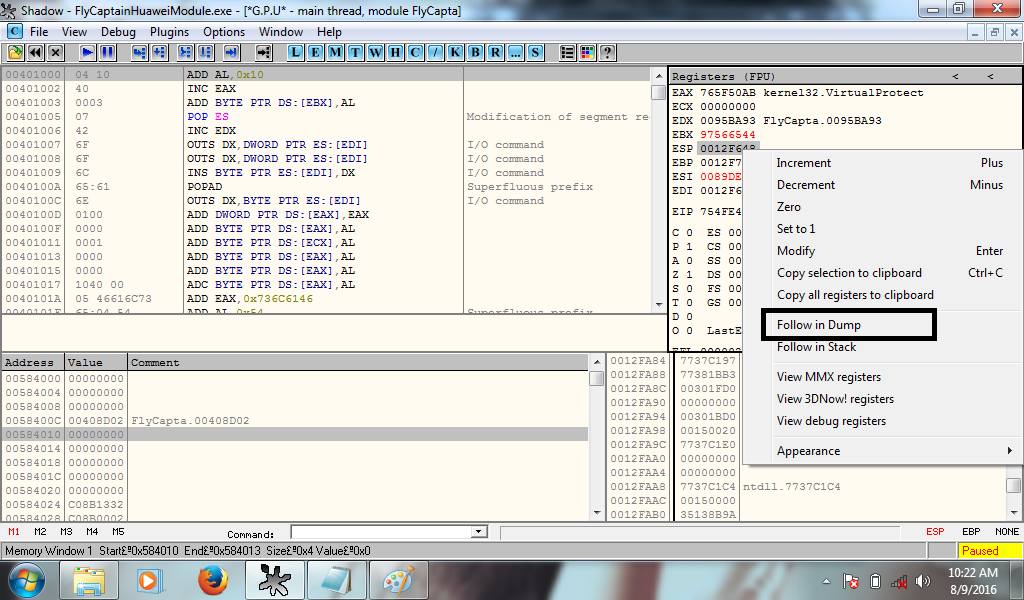Open Executable modules with E button
1024x600 pixels.
click(x=315, y=53)
